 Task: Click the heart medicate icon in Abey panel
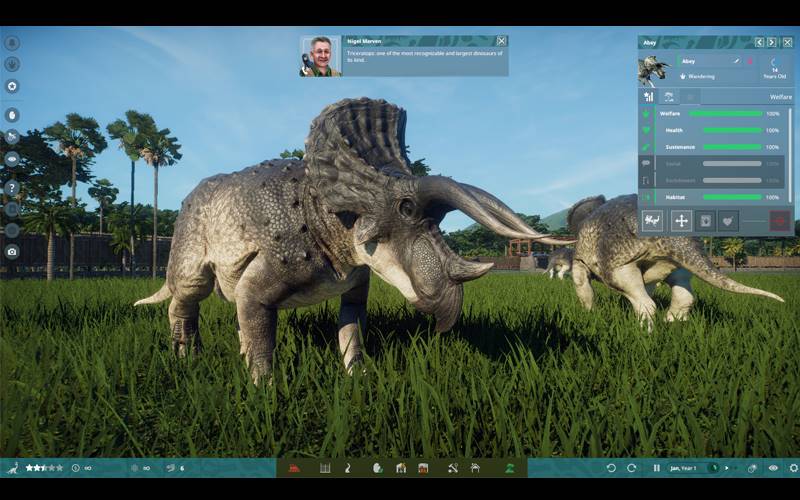click(x=728, y=221)
